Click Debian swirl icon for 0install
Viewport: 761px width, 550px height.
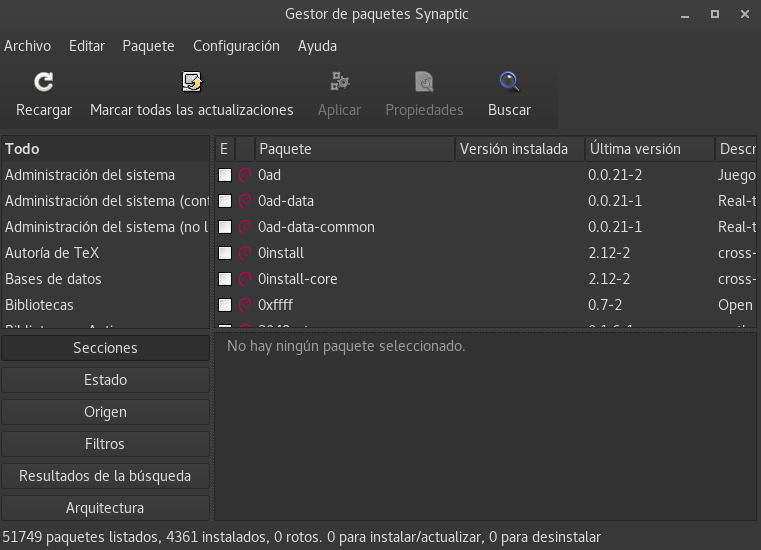pos(245,253)
